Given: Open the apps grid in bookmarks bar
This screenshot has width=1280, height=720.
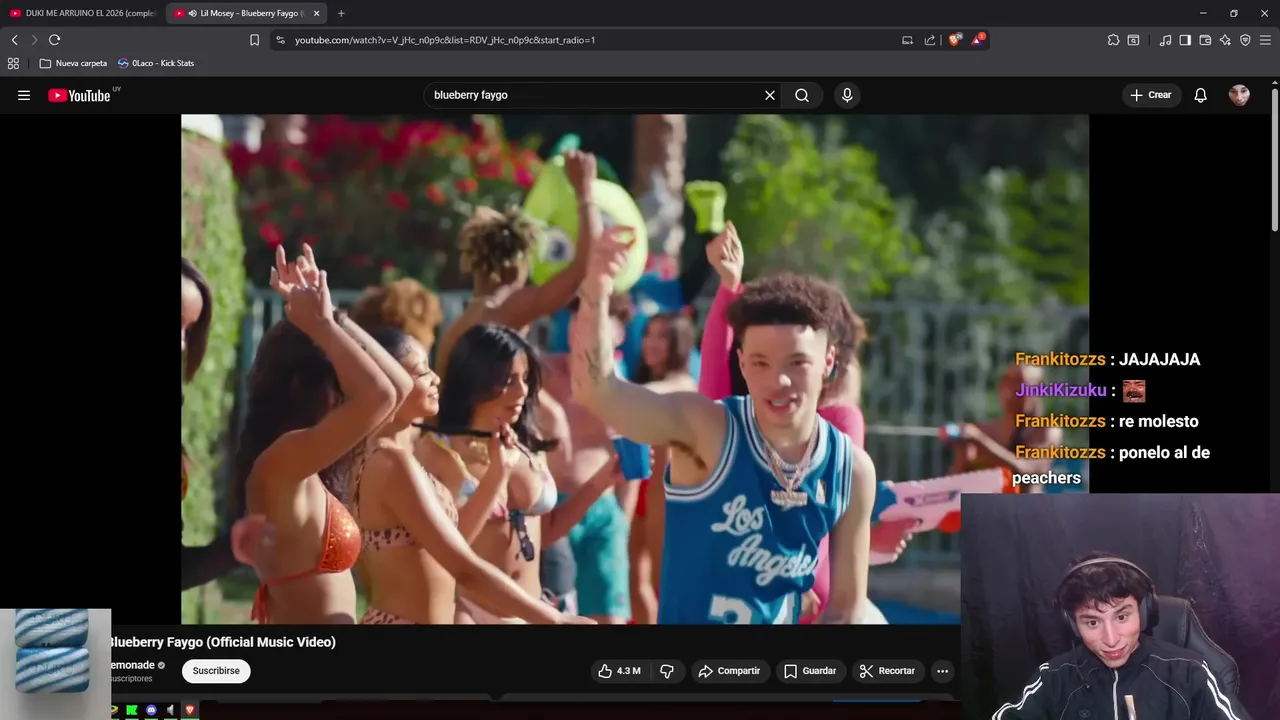Looking at the screenshot, I should 13,63.
